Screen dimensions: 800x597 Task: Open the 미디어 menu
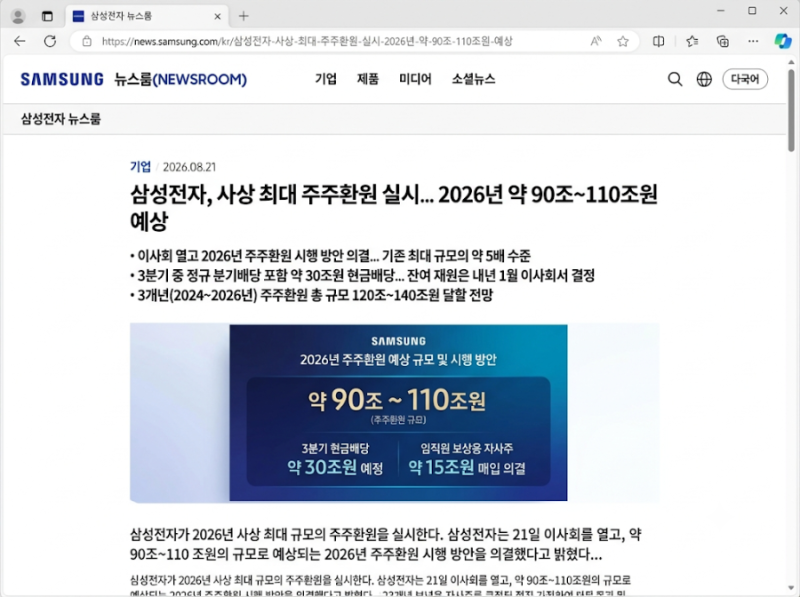415,79
